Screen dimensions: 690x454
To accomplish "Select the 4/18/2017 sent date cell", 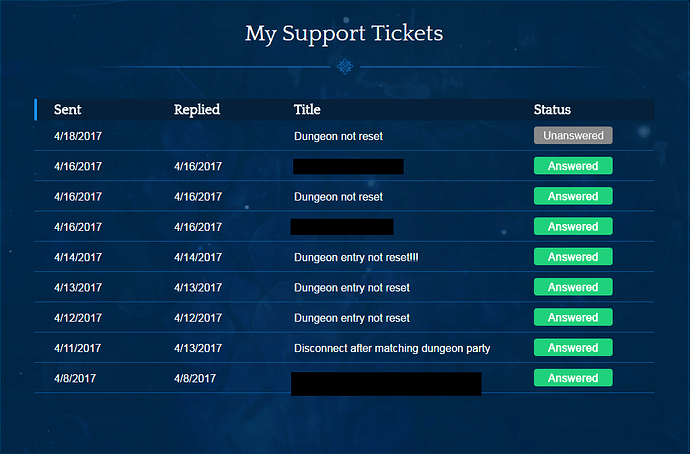I will pos(78,136).
